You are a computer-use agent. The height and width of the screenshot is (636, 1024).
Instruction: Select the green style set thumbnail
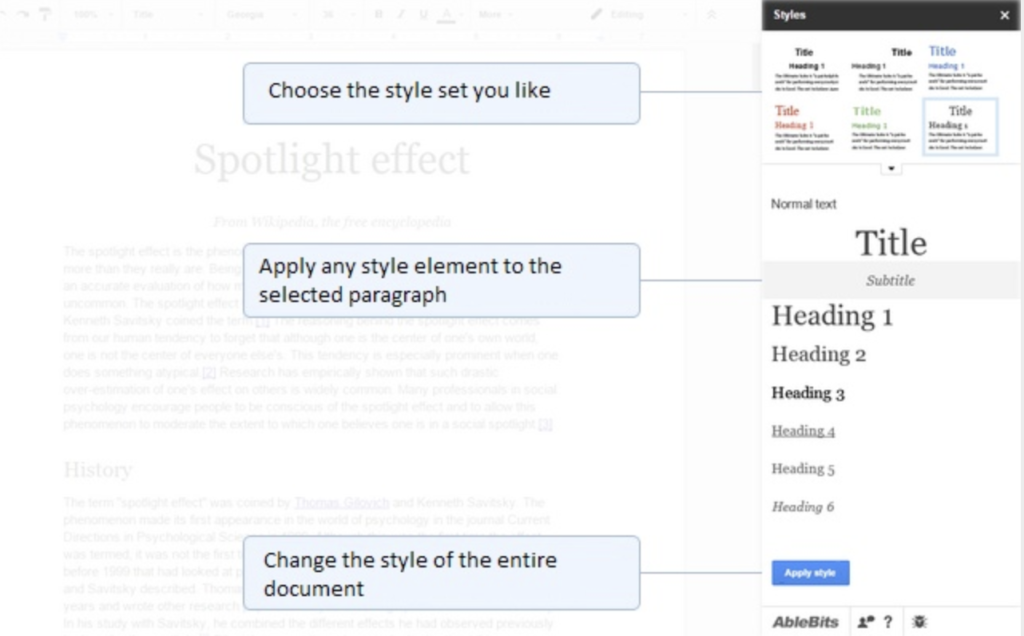tap(882, 128)
